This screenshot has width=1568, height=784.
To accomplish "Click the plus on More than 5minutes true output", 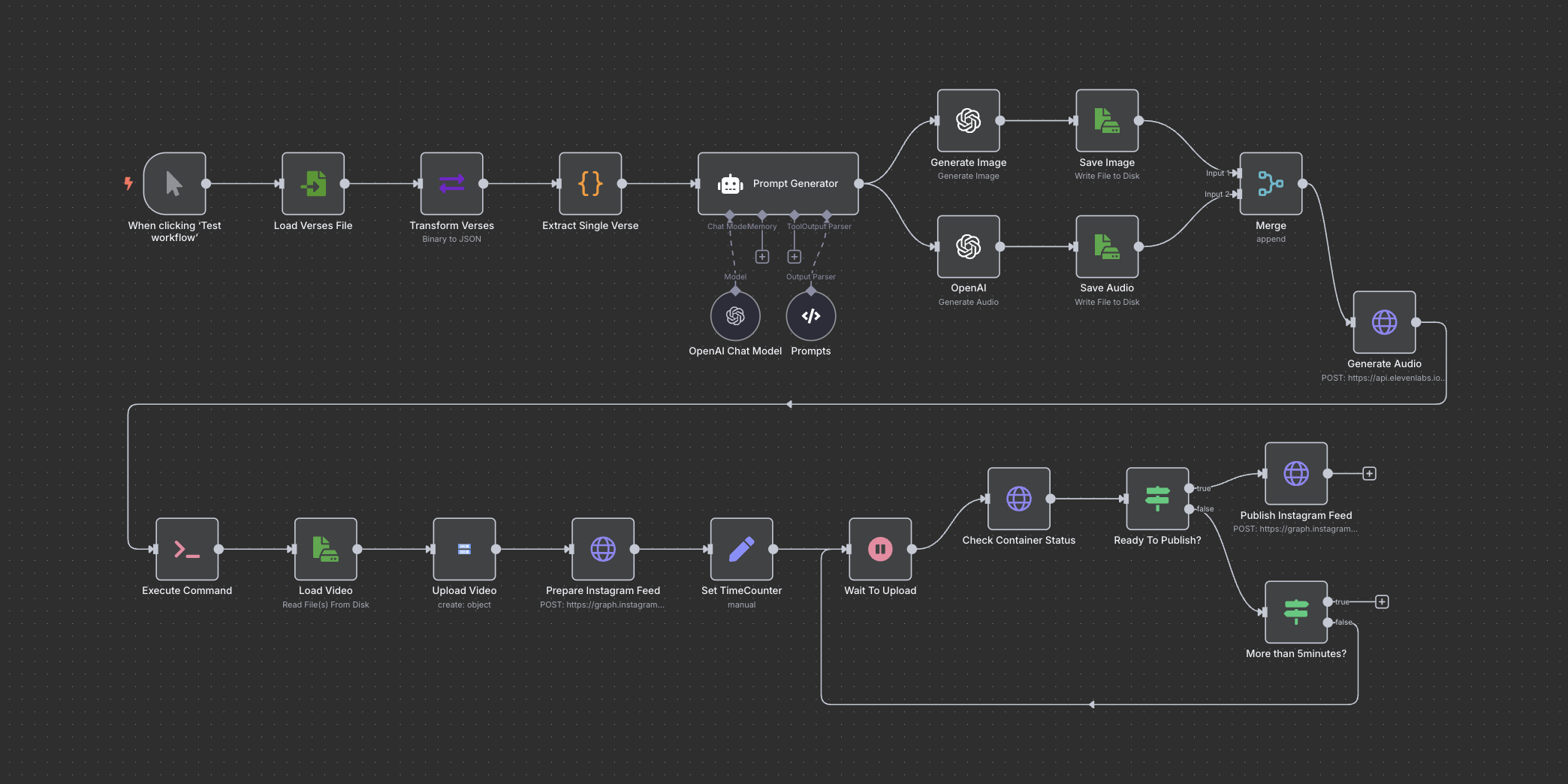I will [1382, 602].
